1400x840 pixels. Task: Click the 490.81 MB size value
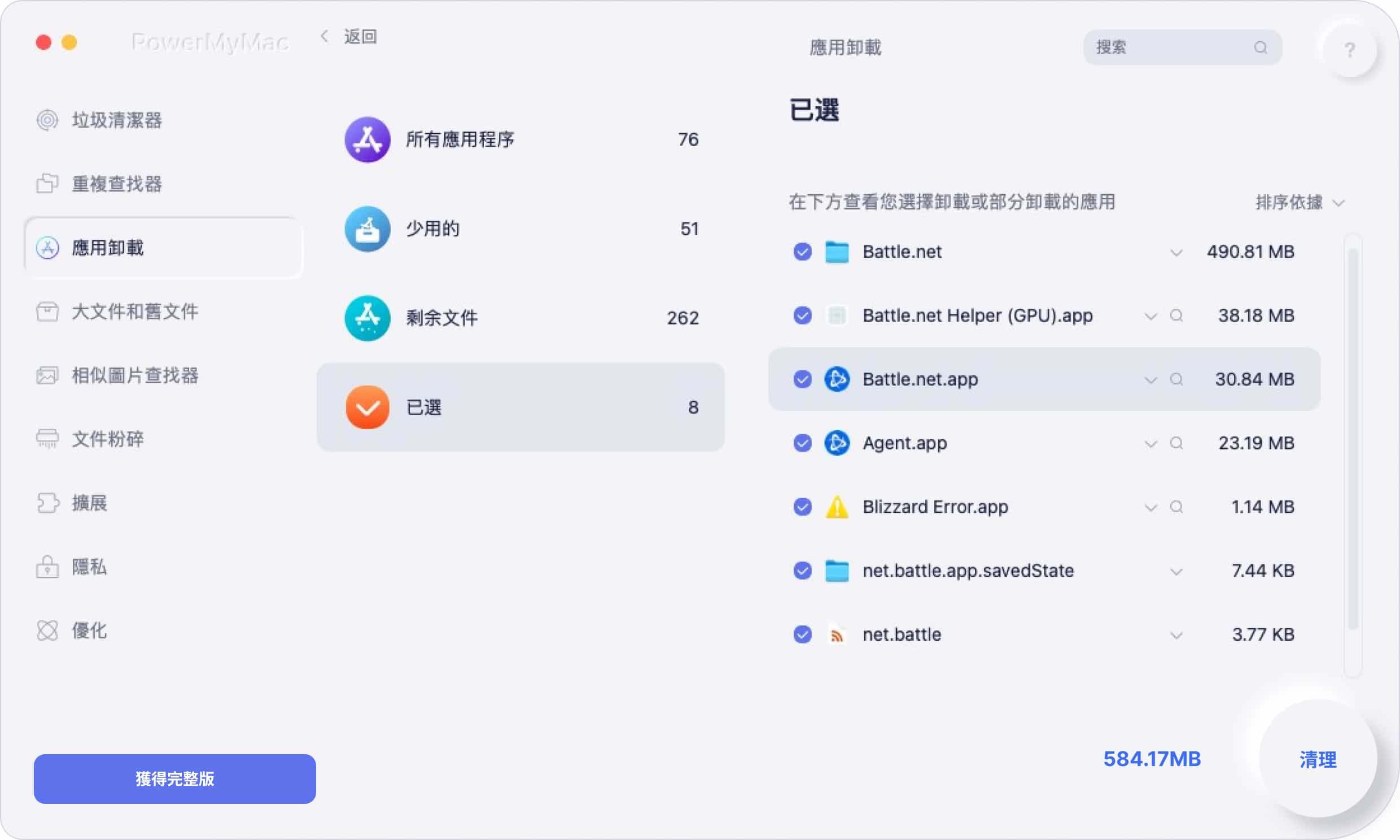pyautogui.click(x=1250, y=251)
